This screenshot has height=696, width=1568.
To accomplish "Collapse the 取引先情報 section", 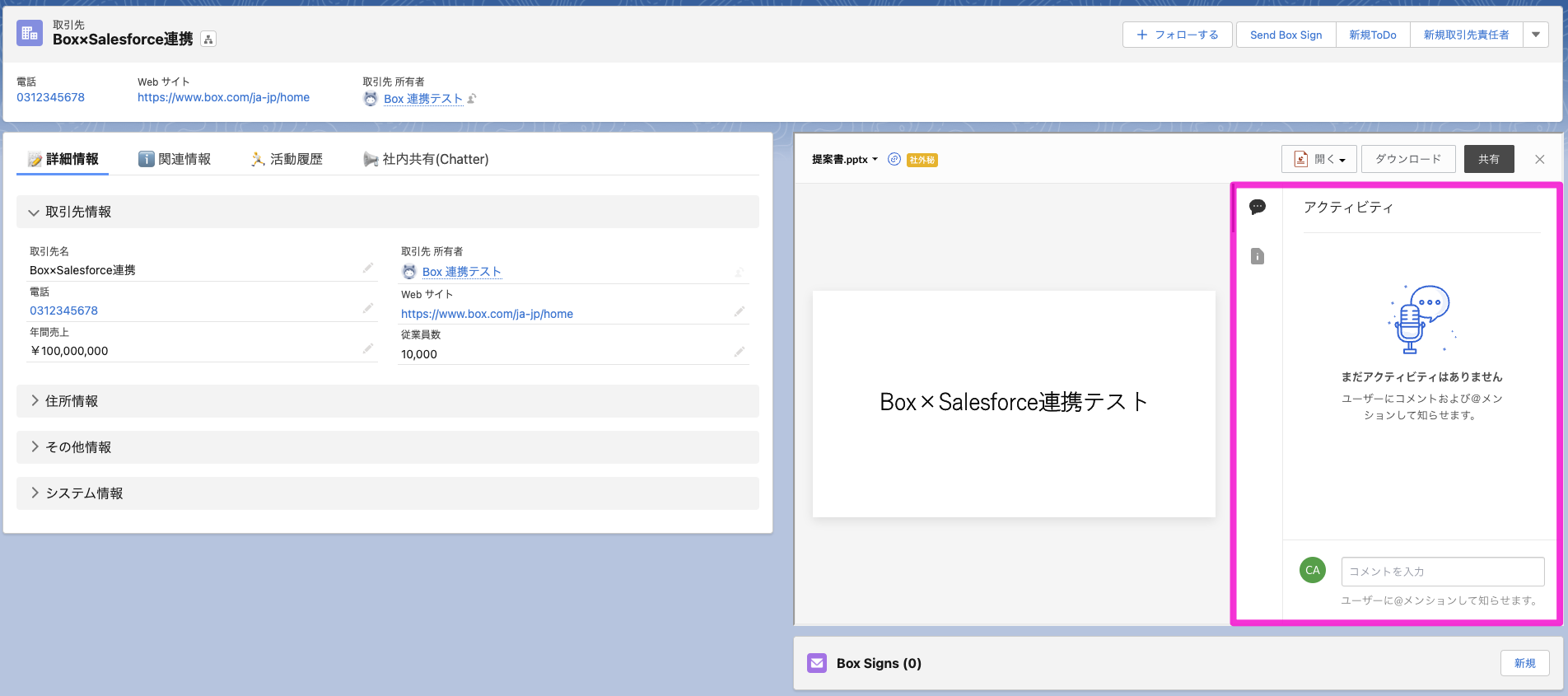I will (387, 212).
